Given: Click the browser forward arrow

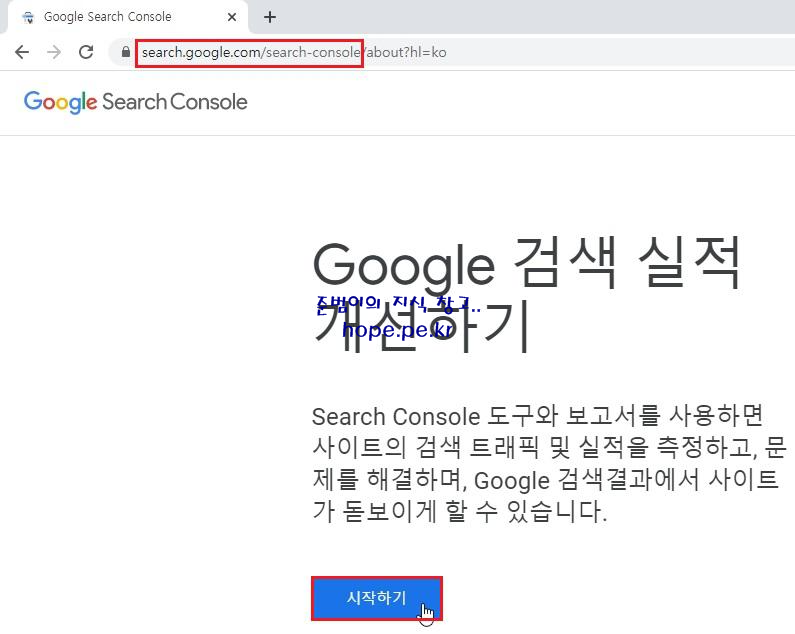Looking at the screenshot, I should [54, 52].
